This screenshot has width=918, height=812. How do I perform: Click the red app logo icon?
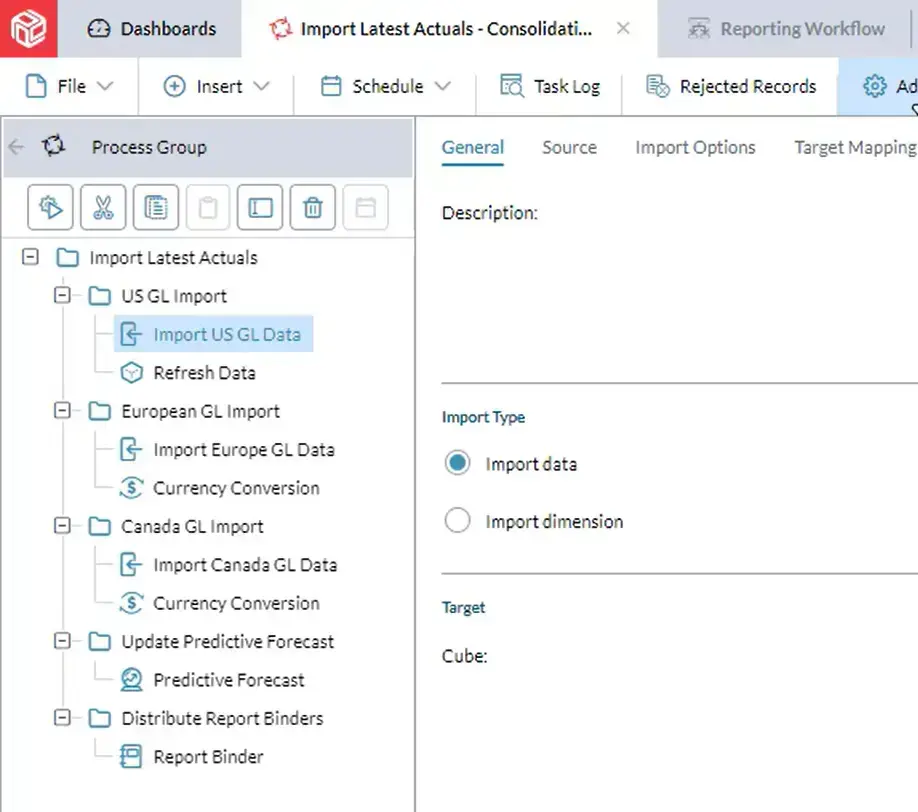tap(29, 28)
